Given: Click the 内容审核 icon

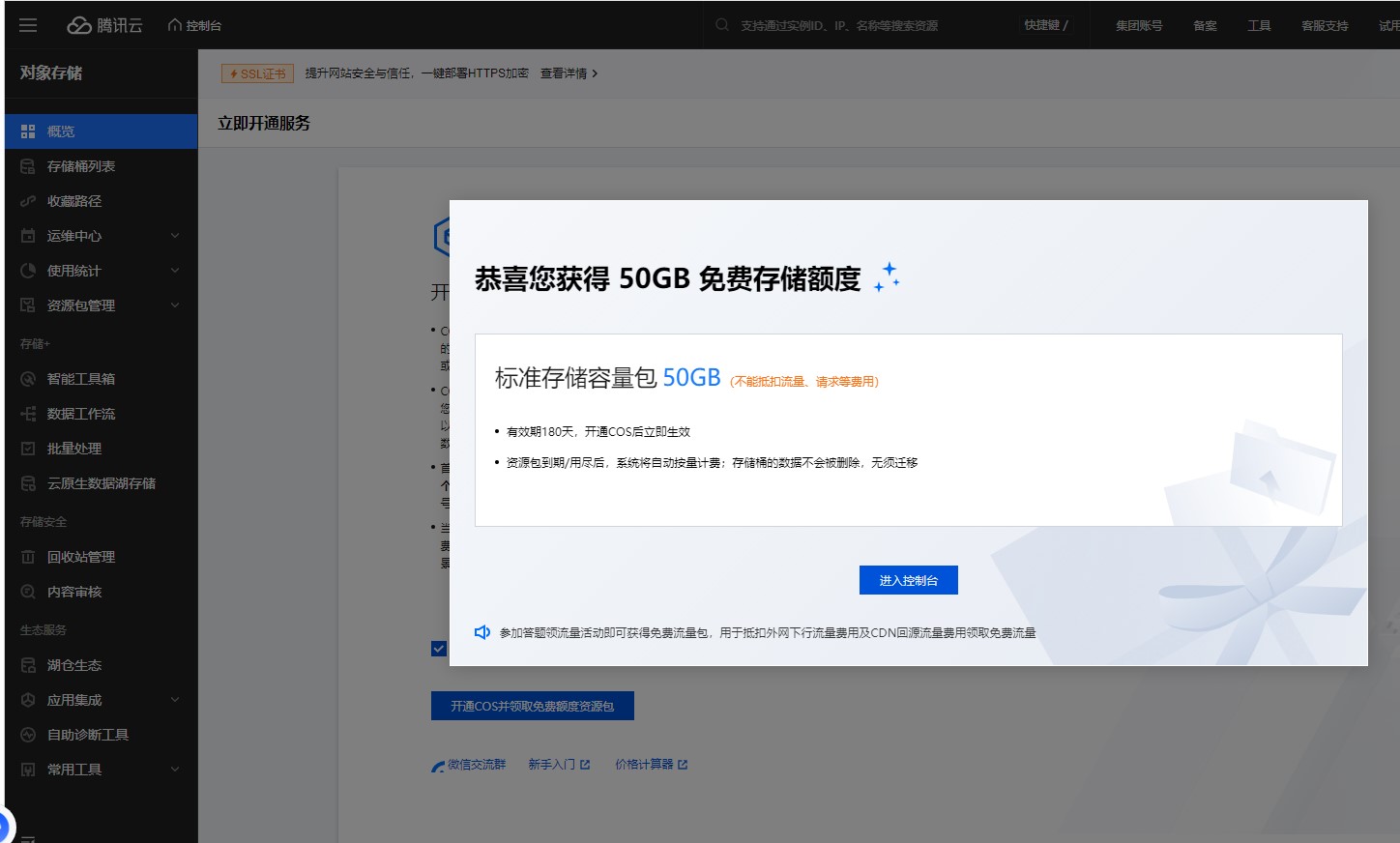Looking at the screenshot, I should [28, 592].
